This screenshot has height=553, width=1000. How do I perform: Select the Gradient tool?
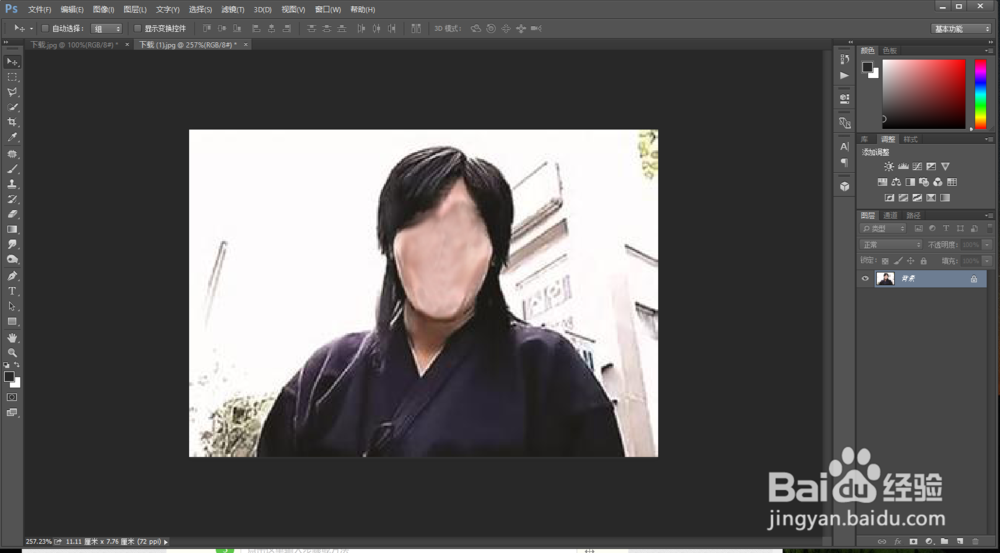[12, 230]
